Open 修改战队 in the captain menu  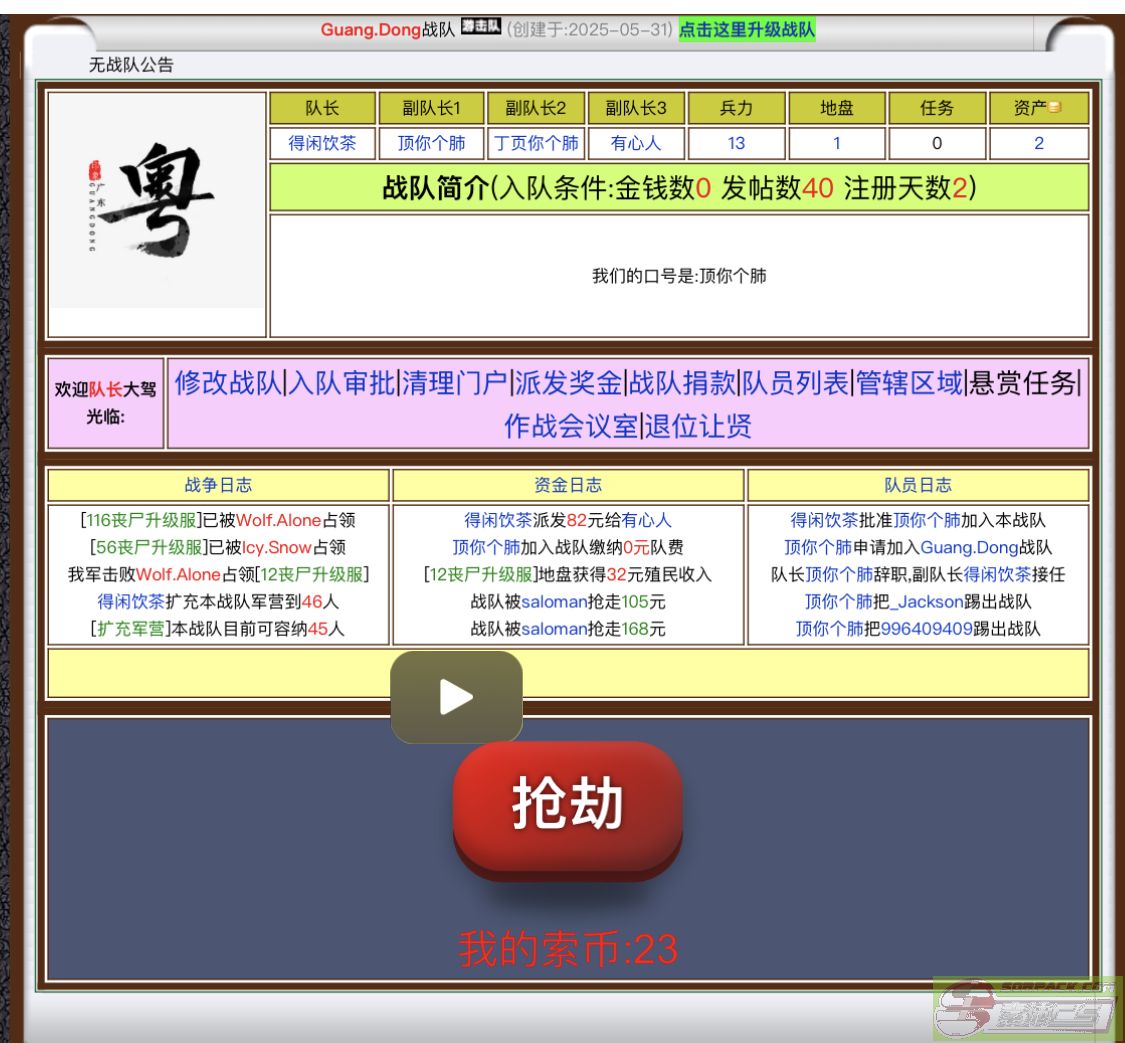(228, 383)
